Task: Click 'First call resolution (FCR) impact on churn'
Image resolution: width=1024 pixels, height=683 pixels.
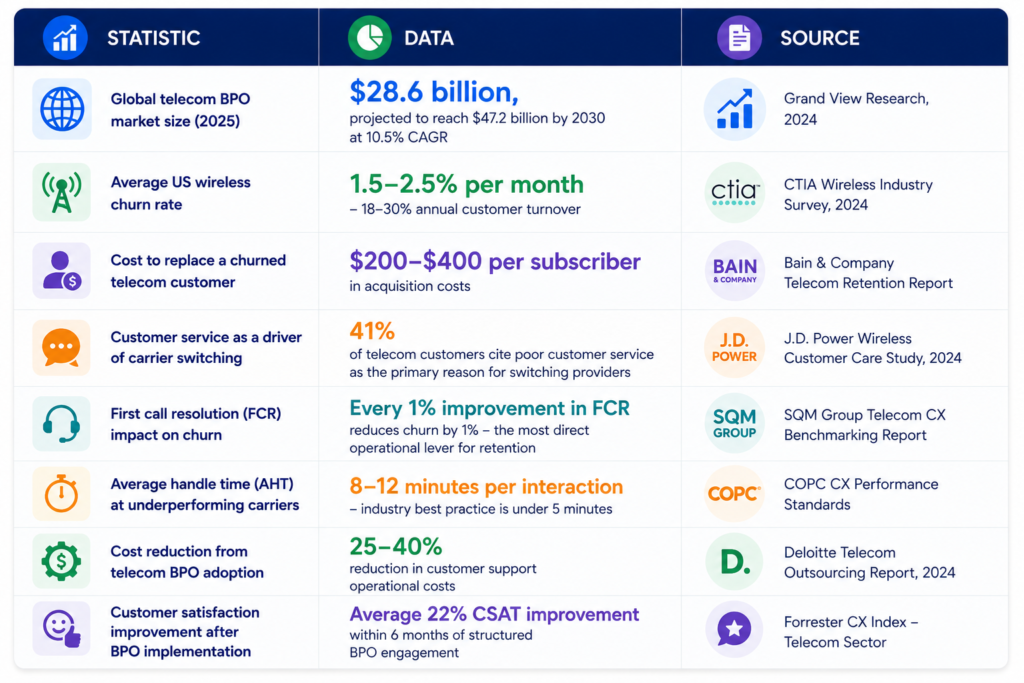Action: (195, 424)
